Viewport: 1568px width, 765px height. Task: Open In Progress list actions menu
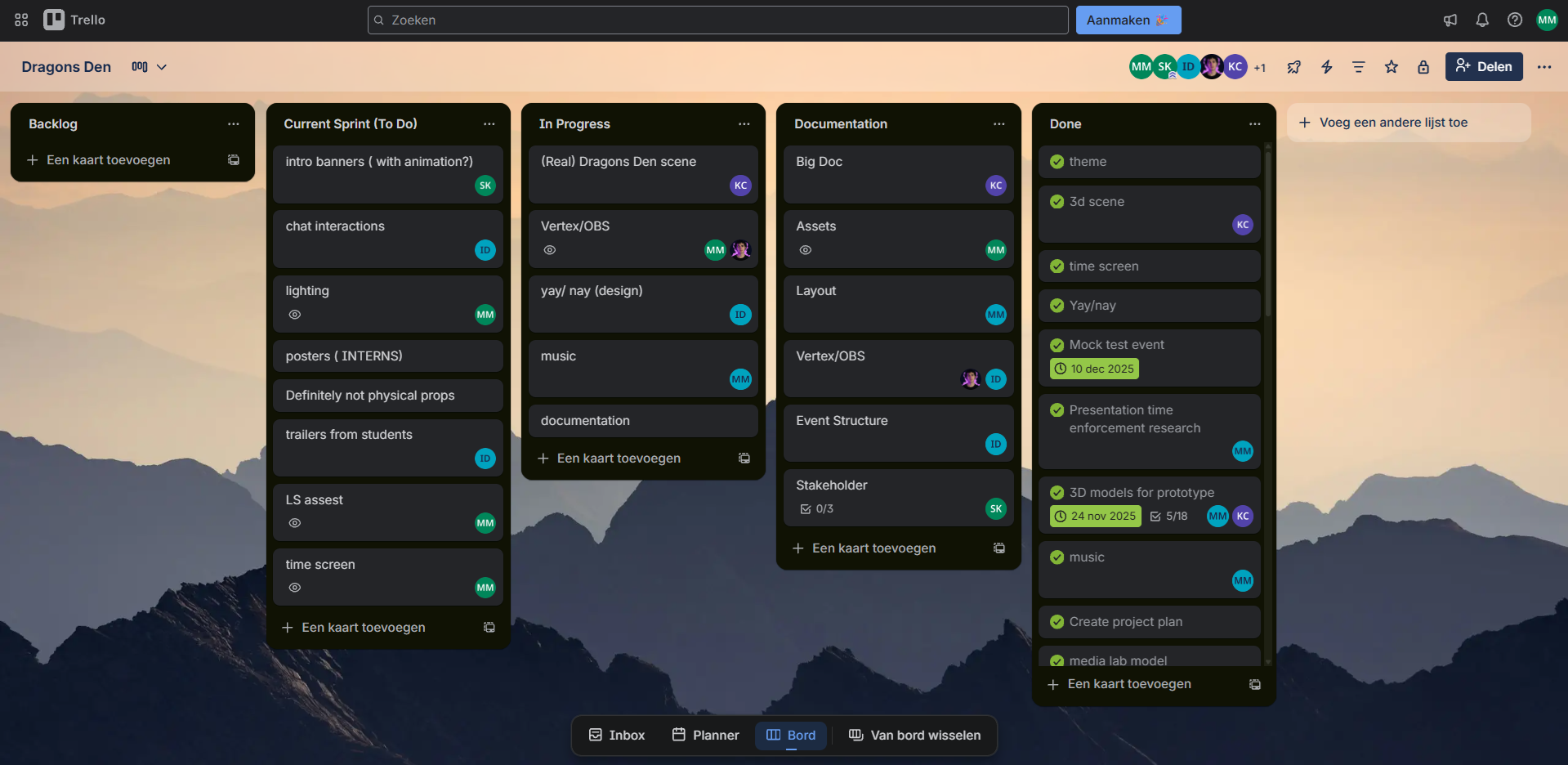click(744, 124)
